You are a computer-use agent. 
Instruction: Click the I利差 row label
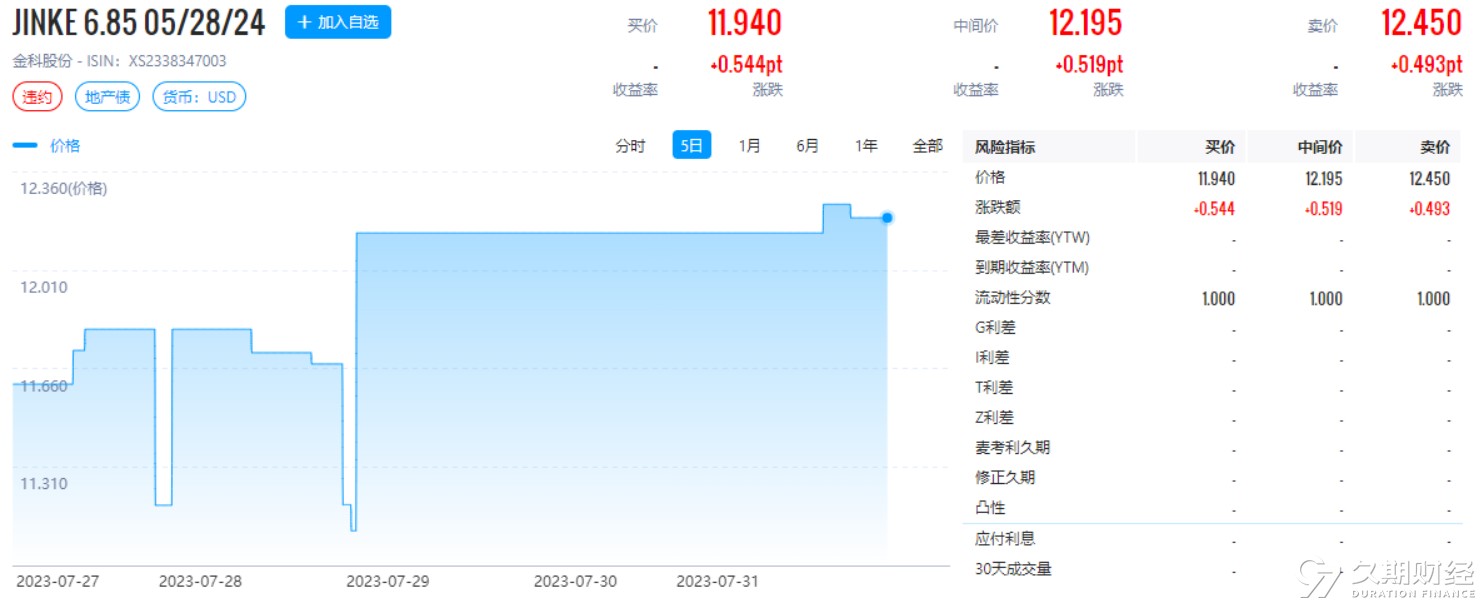coord(992,358)
